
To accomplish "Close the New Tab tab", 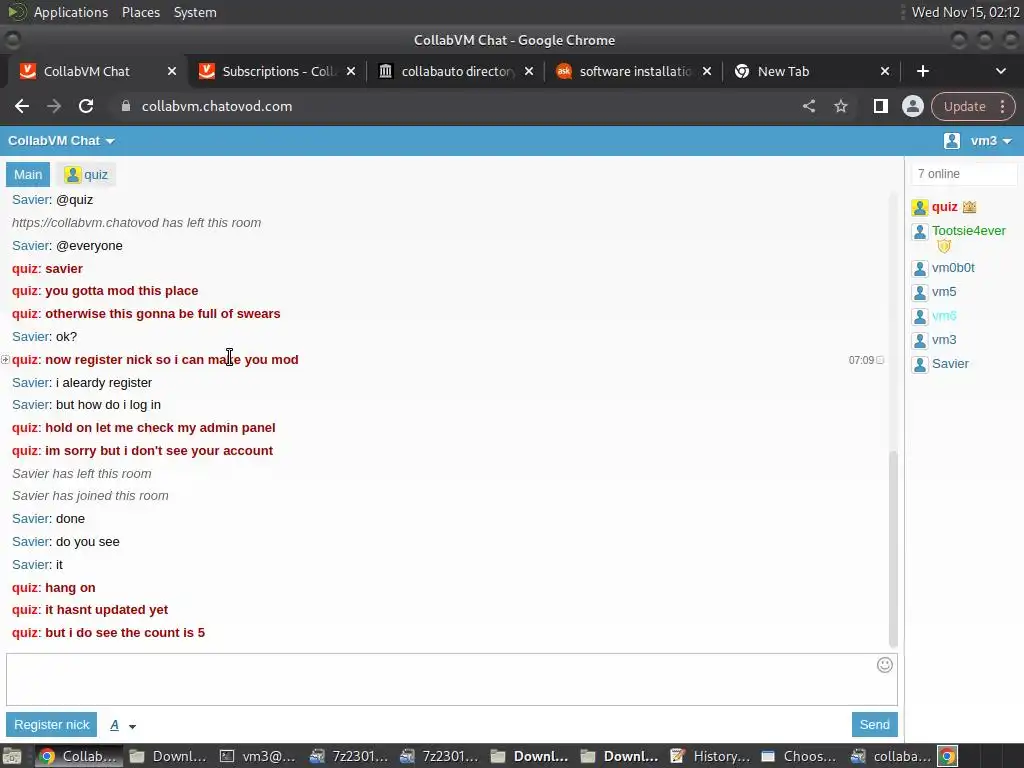I will pyautogui.click(x=885, y=71).
